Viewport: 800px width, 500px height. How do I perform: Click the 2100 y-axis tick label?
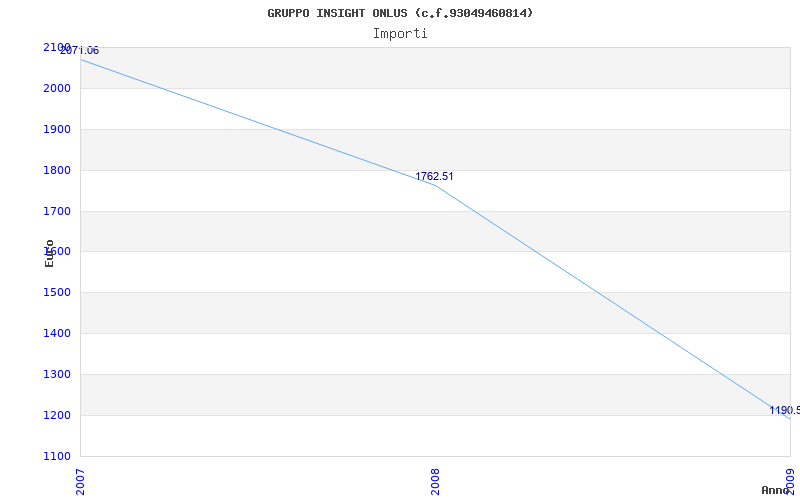tap(57, 47)
